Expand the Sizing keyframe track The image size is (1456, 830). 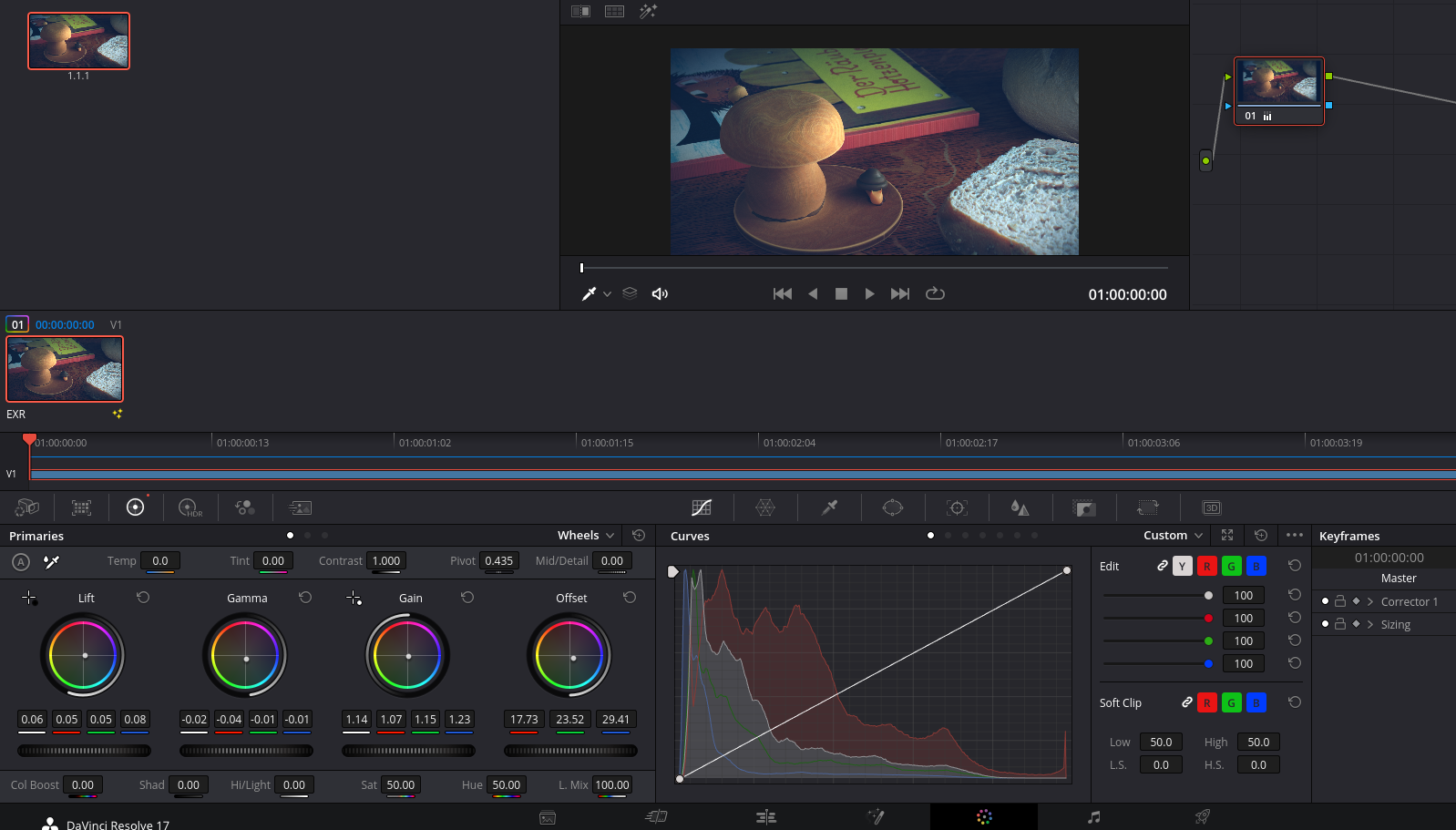[1370, 624]
